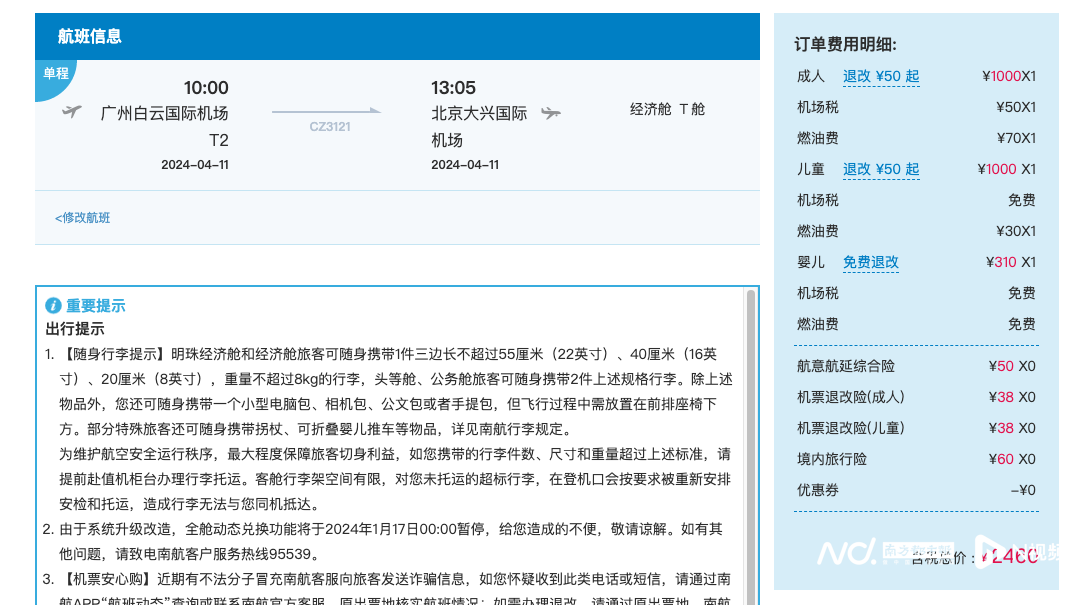Click the 经济舱 T舱 cabin label
Image resolution: width=1086 pixels, height=605 pixels.
tap(667, 109)
